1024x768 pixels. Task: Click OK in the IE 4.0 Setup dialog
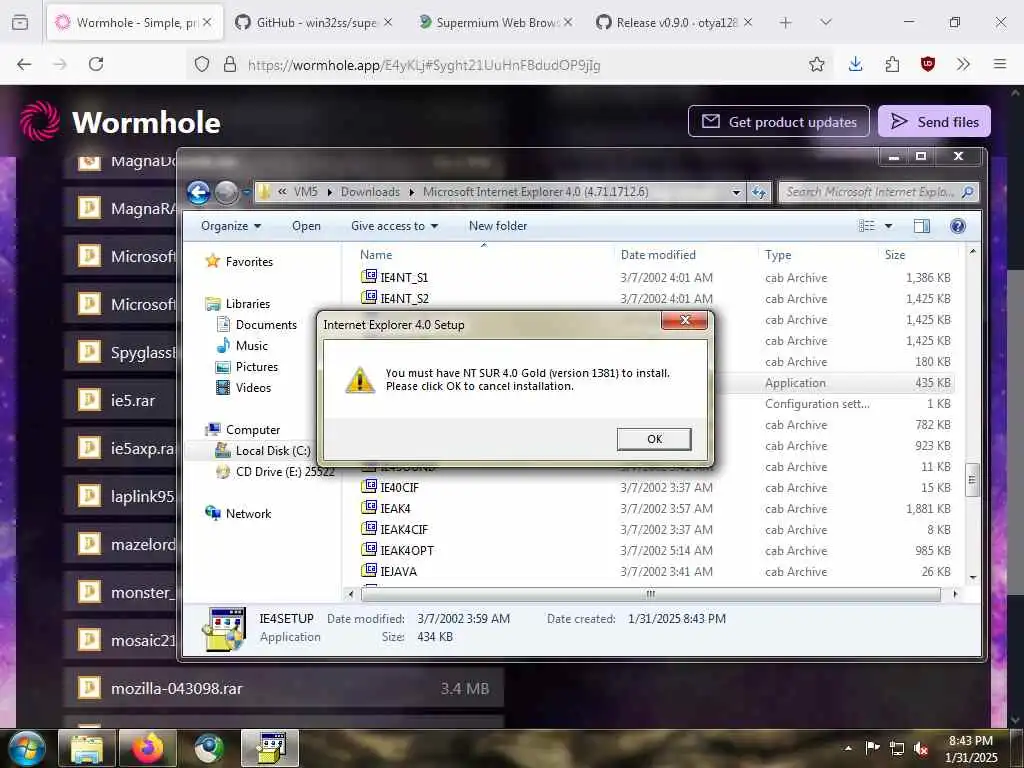pos(654,439)
